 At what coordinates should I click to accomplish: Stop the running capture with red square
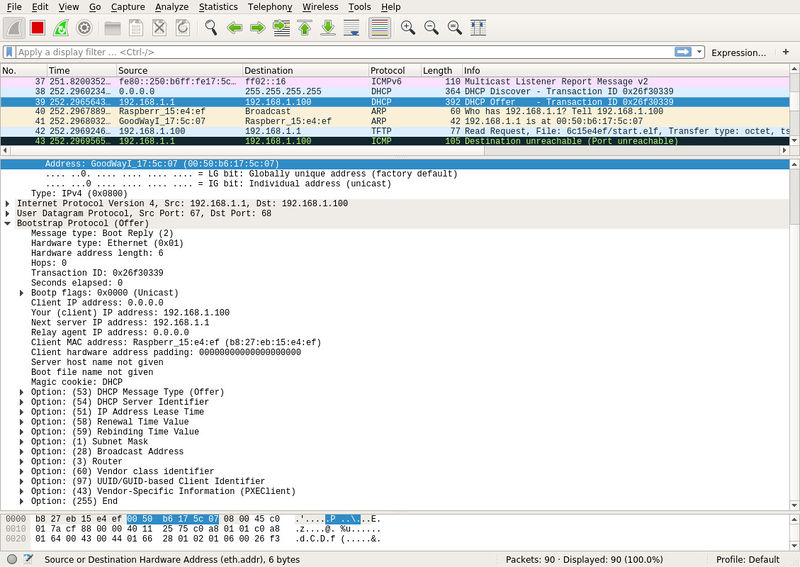click(x=37, y=28)
